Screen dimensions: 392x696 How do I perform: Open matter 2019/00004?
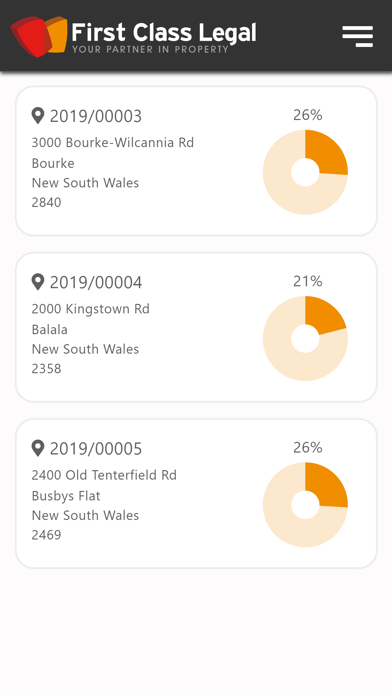pyautogui.click(x=196, y=327)
